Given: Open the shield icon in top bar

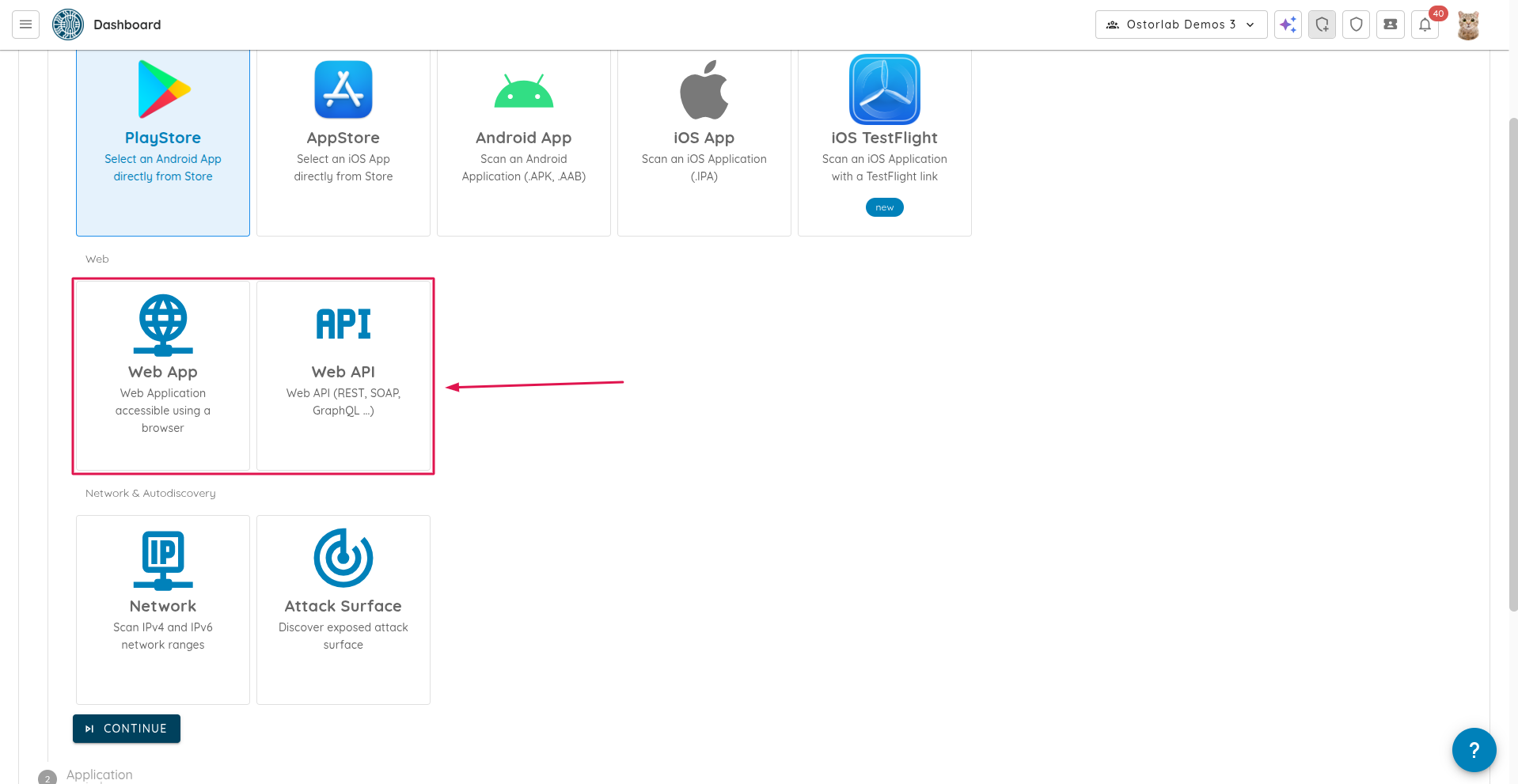Looking at the screenshot, I should (x=1356, y=25).
